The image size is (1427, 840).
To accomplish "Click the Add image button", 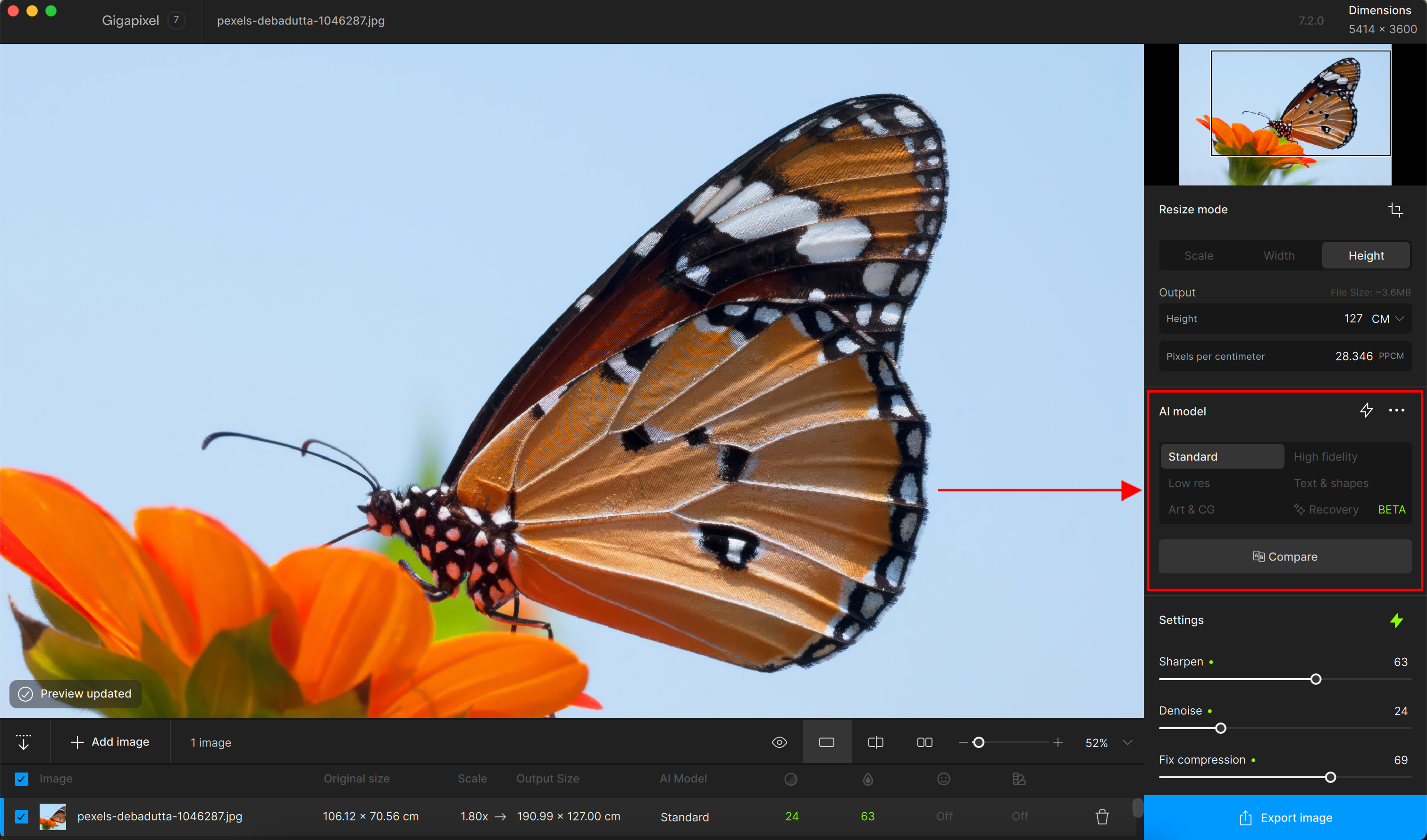I will [110, 742].
